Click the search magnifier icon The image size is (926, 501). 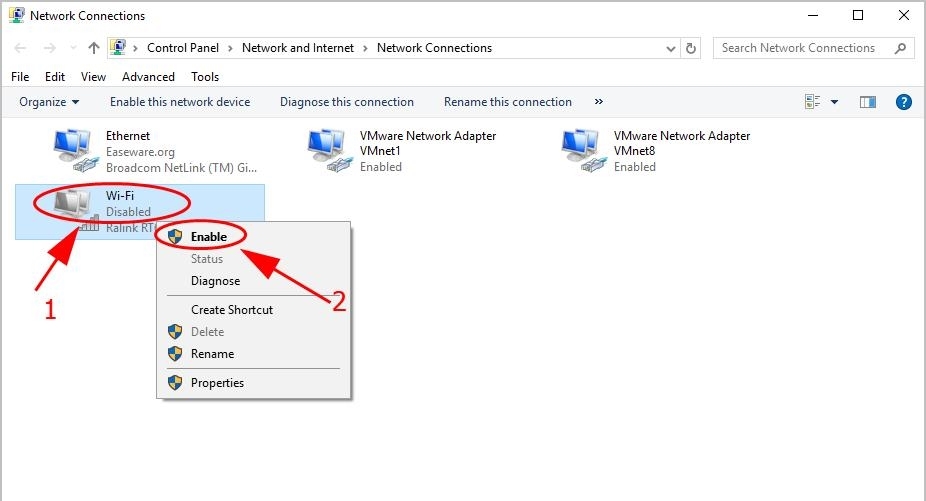[x=900, y=48]
